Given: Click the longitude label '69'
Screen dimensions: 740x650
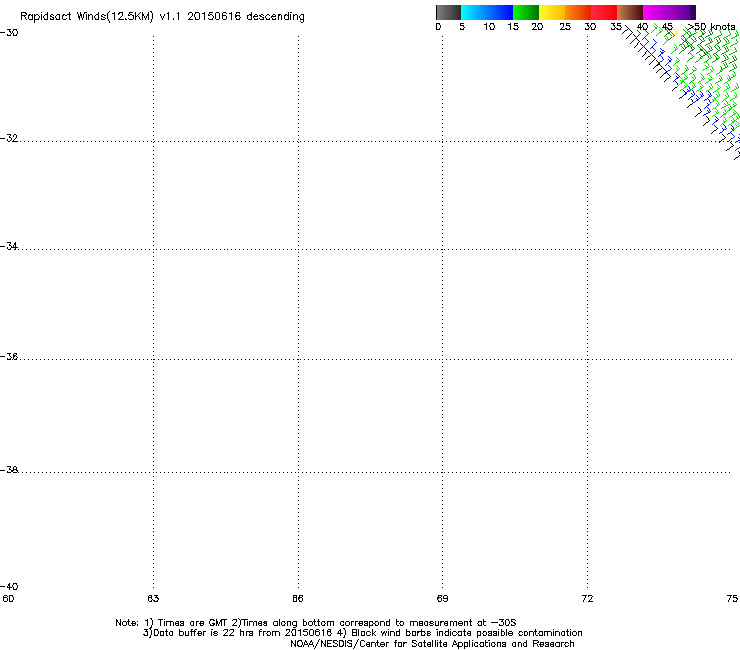Looking at the screenshot, I should 442,599.
